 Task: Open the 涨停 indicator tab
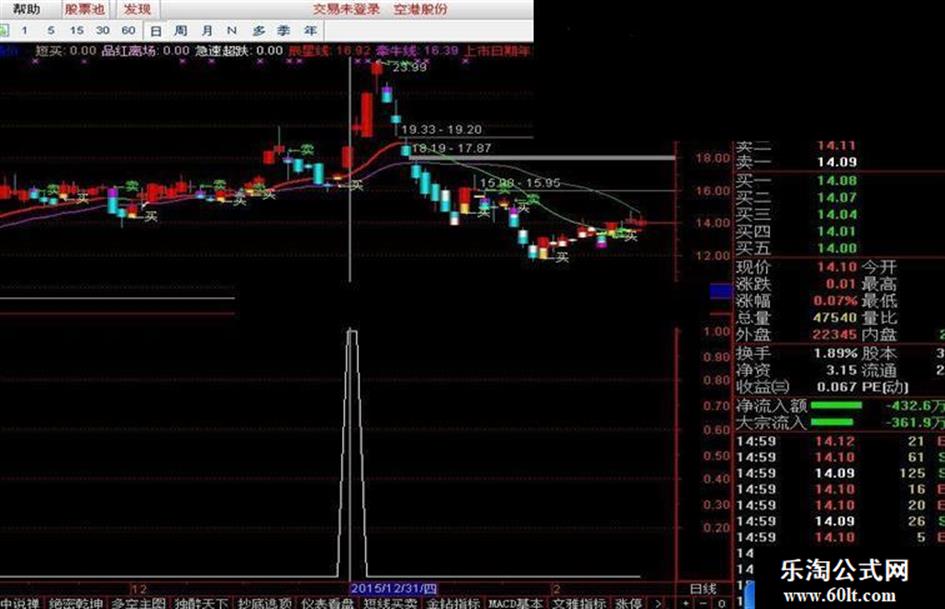[x=628, y=602]
